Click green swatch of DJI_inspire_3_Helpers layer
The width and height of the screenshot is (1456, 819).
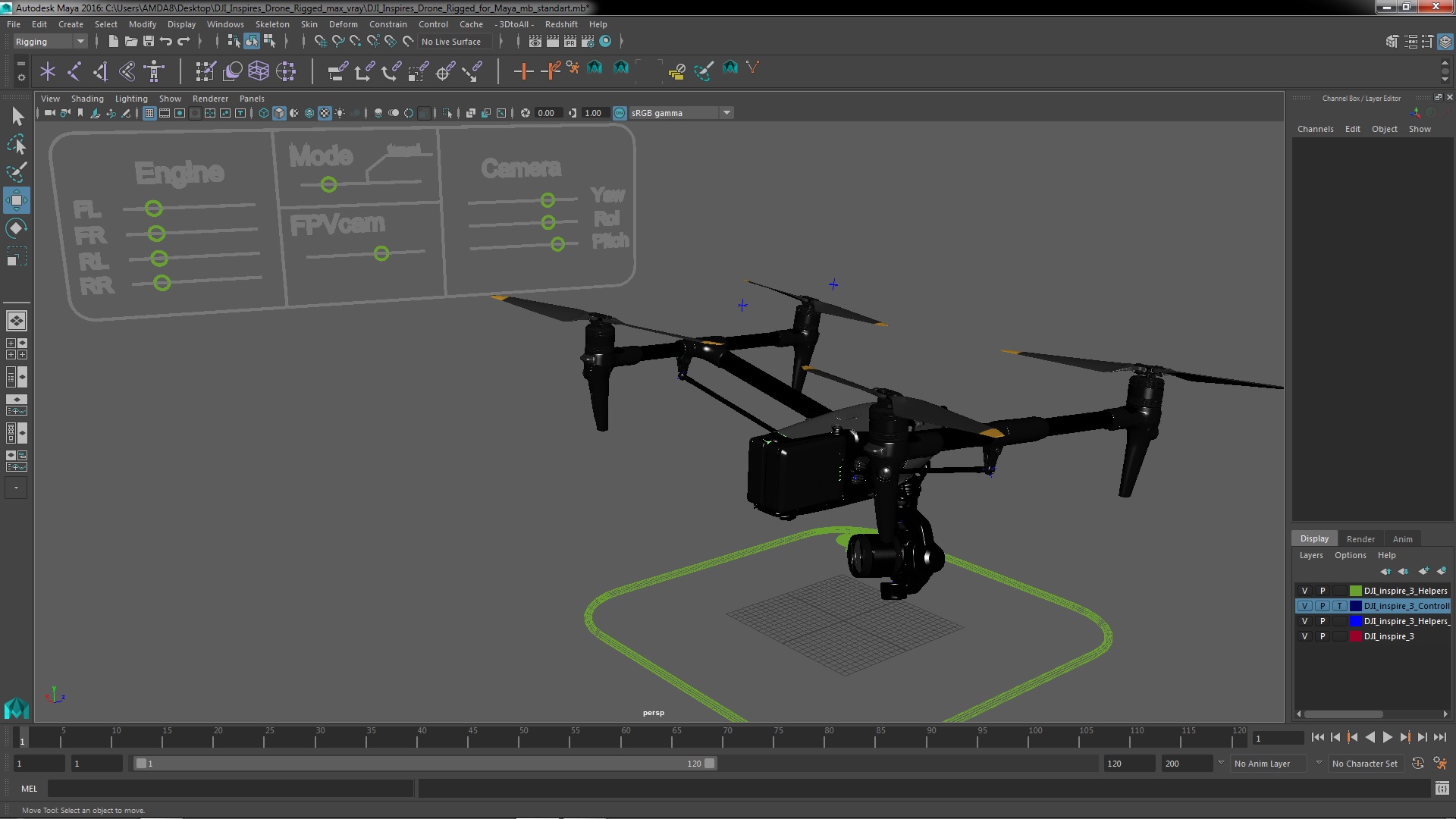click(x=1355, y=591)
